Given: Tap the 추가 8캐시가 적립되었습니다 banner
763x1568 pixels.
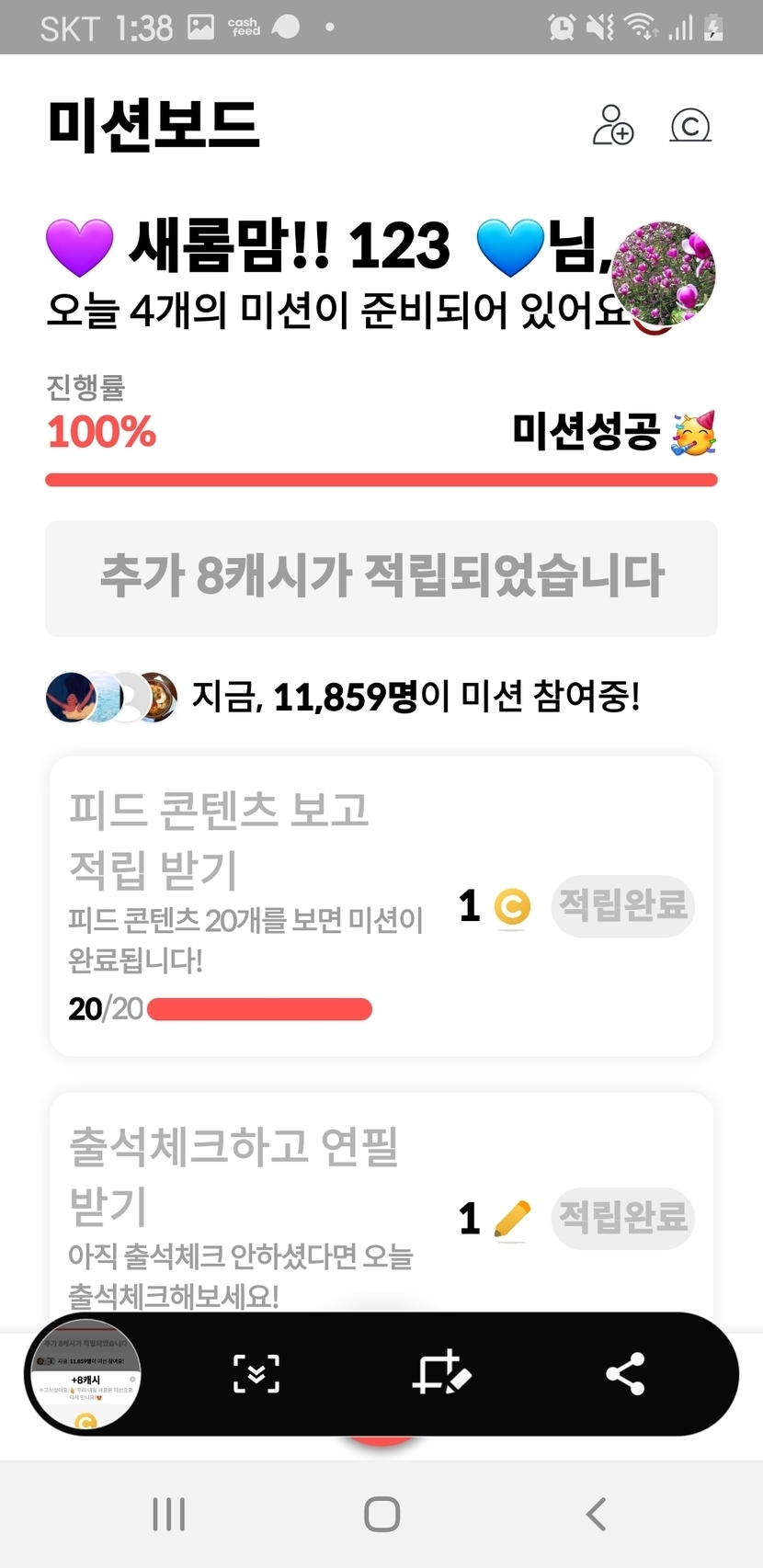Looking at the screenshot, I should point(381,578).
